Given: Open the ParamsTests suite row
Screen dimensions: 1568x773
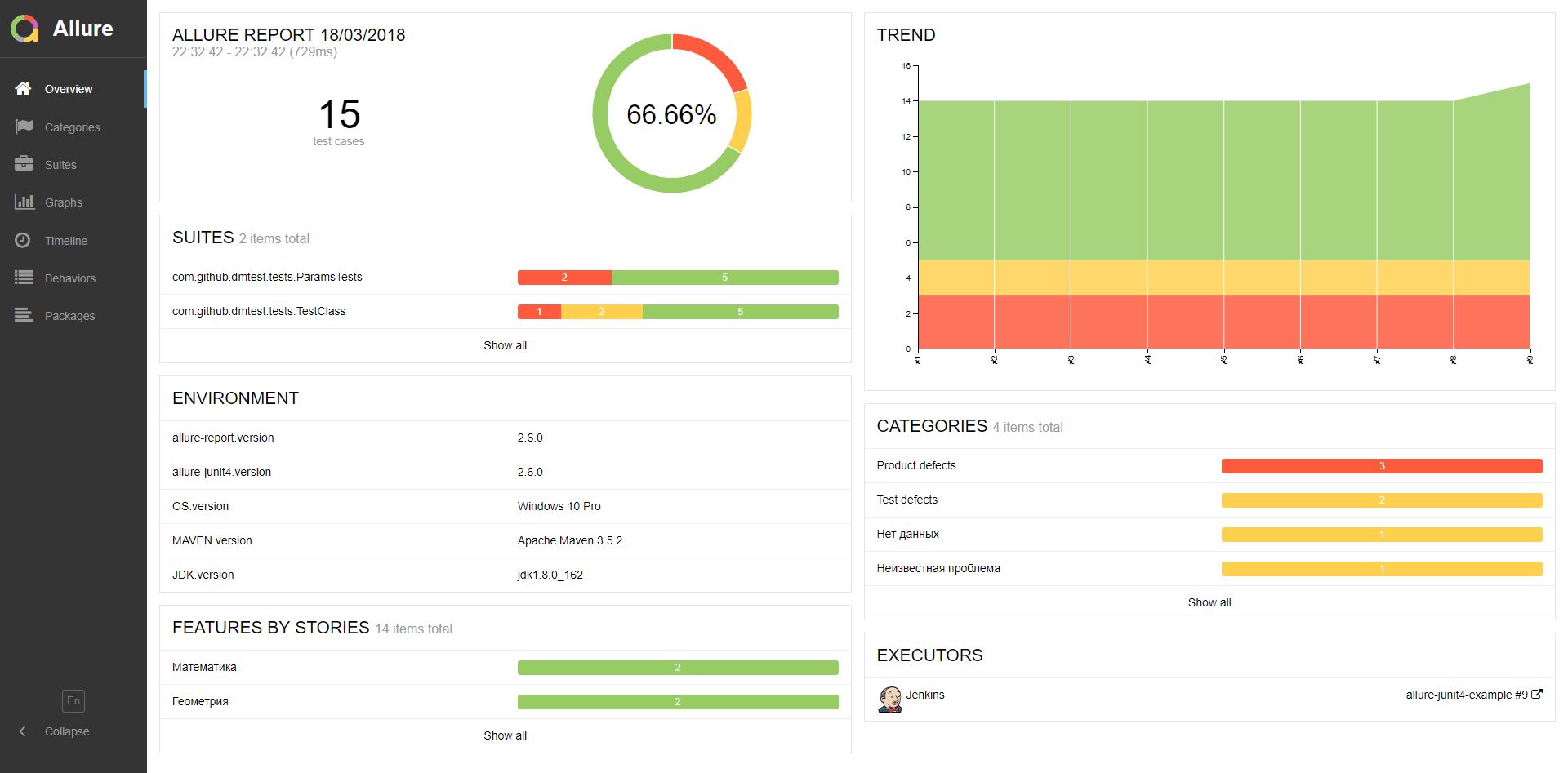Looking at the screenshot, I should 505,278.
